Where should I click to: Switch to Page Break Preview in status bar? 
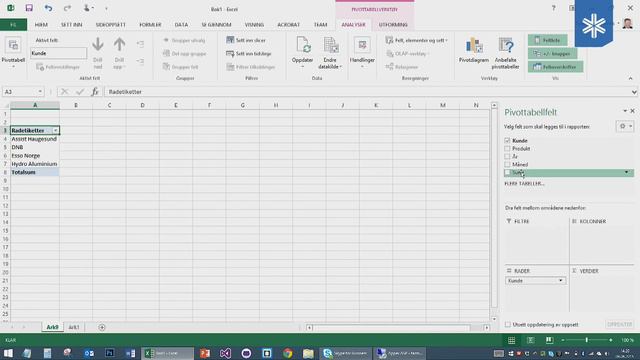click(x=549, y=340)
